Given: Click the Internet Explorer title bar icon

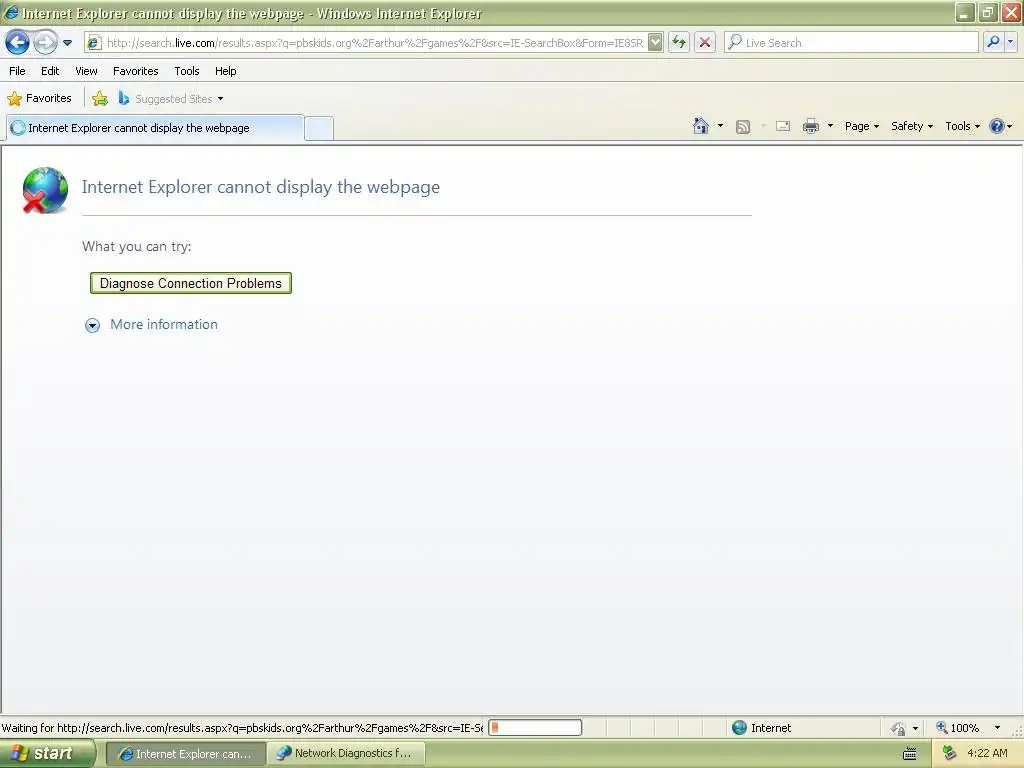Looking at the screenshot, I should click(11, 12).
